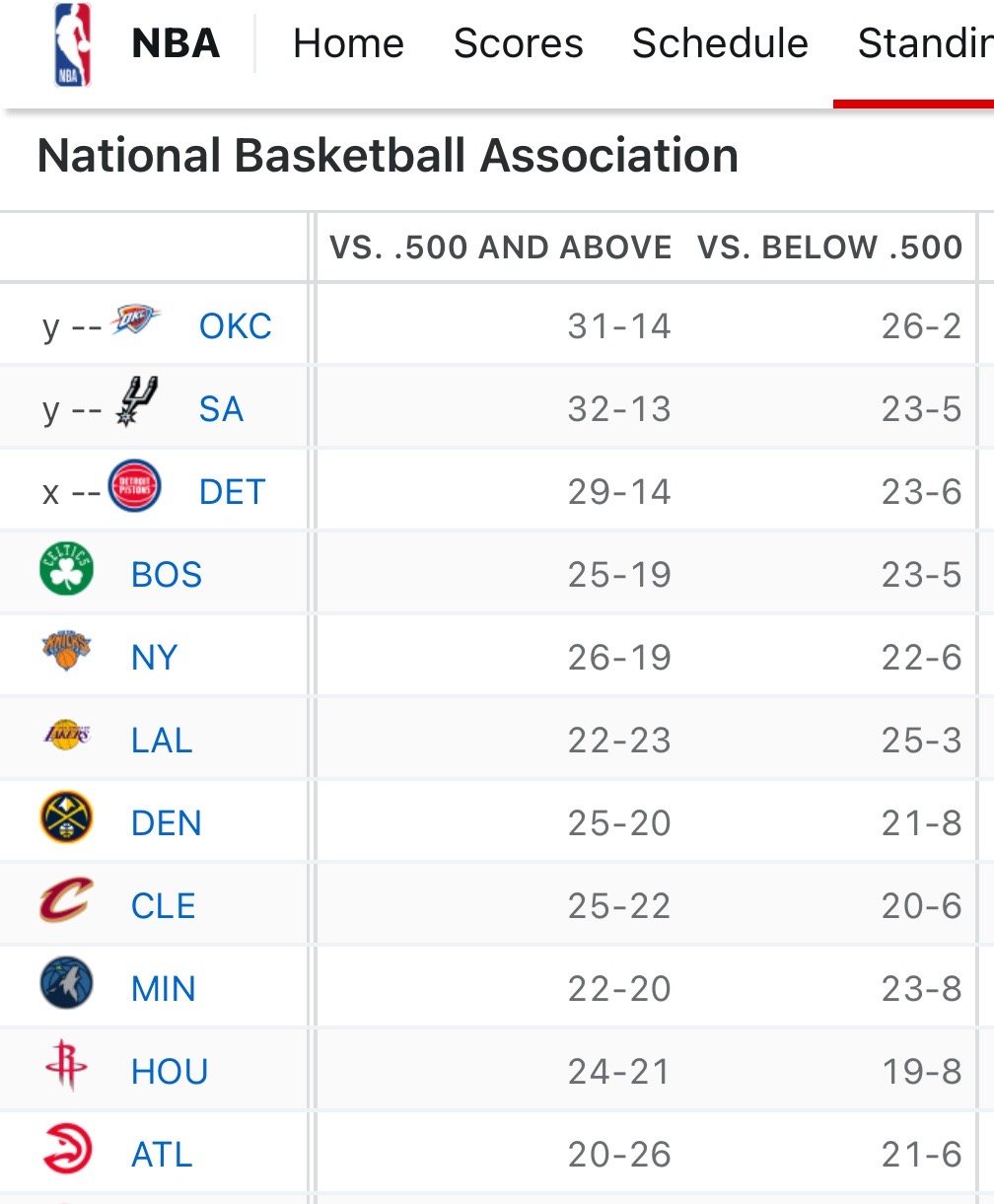Viewport: 994px width, 1204px height.
Task: Click the Boston Celtics logo
Action: tap(67, 570)
